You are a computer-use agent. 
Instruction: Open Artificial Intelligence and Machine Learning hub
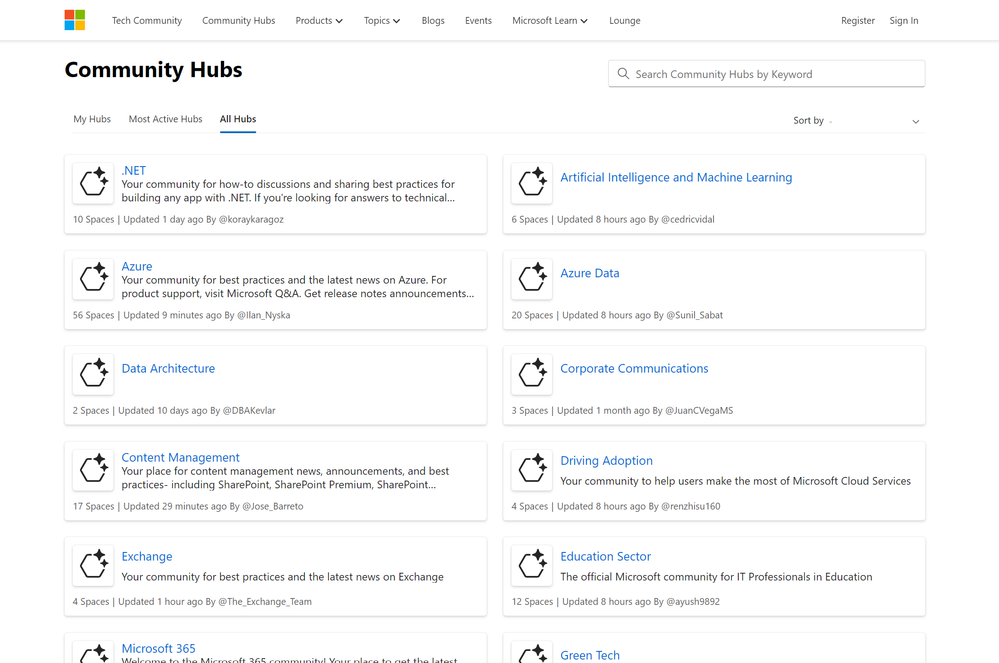(676, 177)
